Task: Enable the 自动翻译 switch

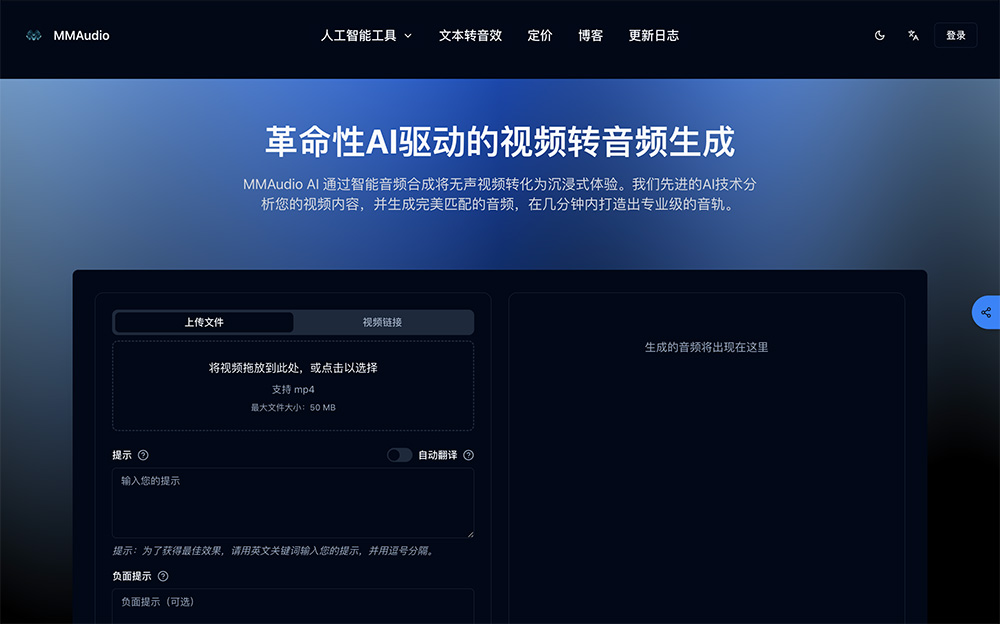Action: 399,455
